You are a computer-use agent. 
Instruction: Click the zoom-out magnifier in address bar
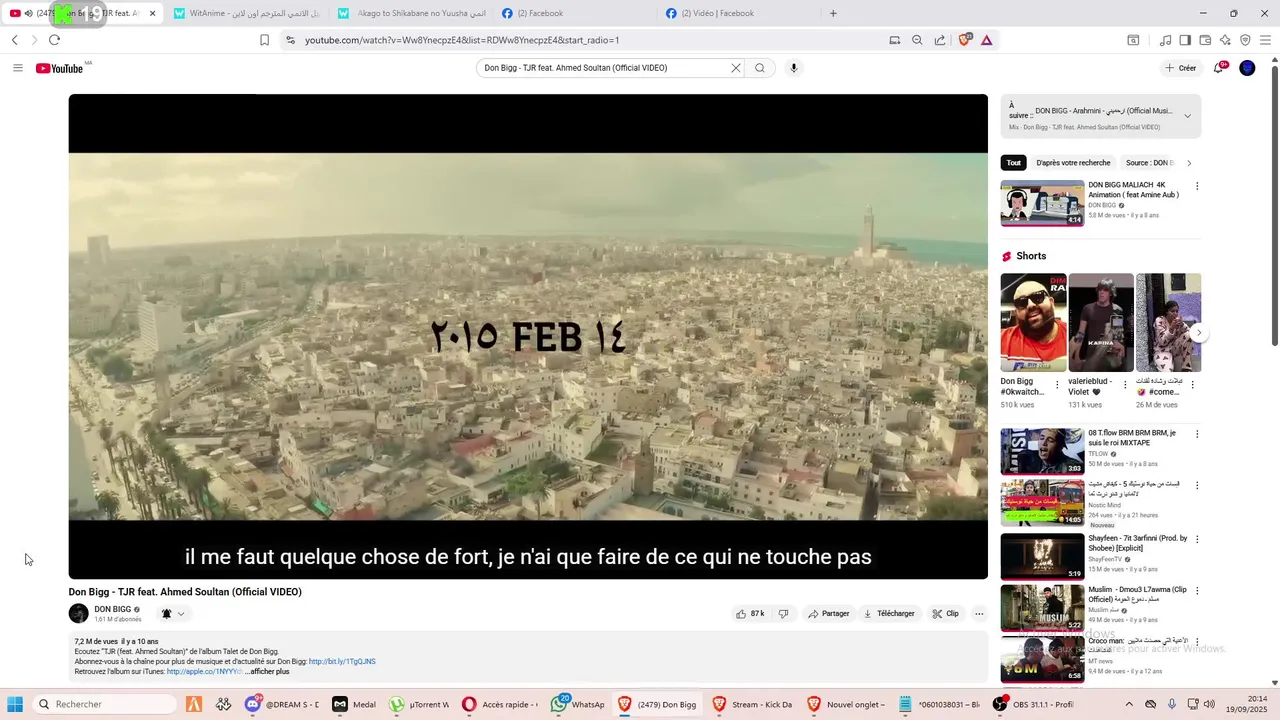point(917,40)
